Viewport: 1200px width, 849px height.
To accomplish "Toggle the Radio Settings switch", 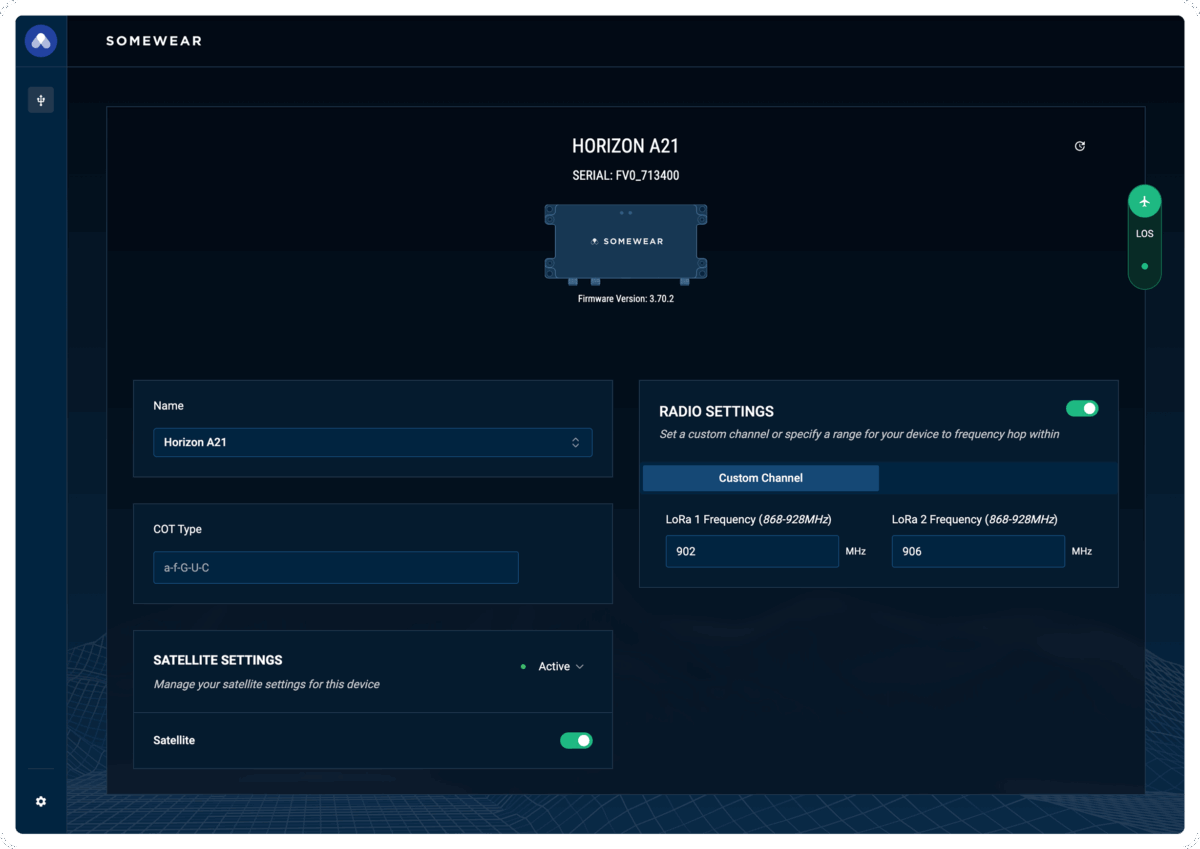I will click(1082, 408).
